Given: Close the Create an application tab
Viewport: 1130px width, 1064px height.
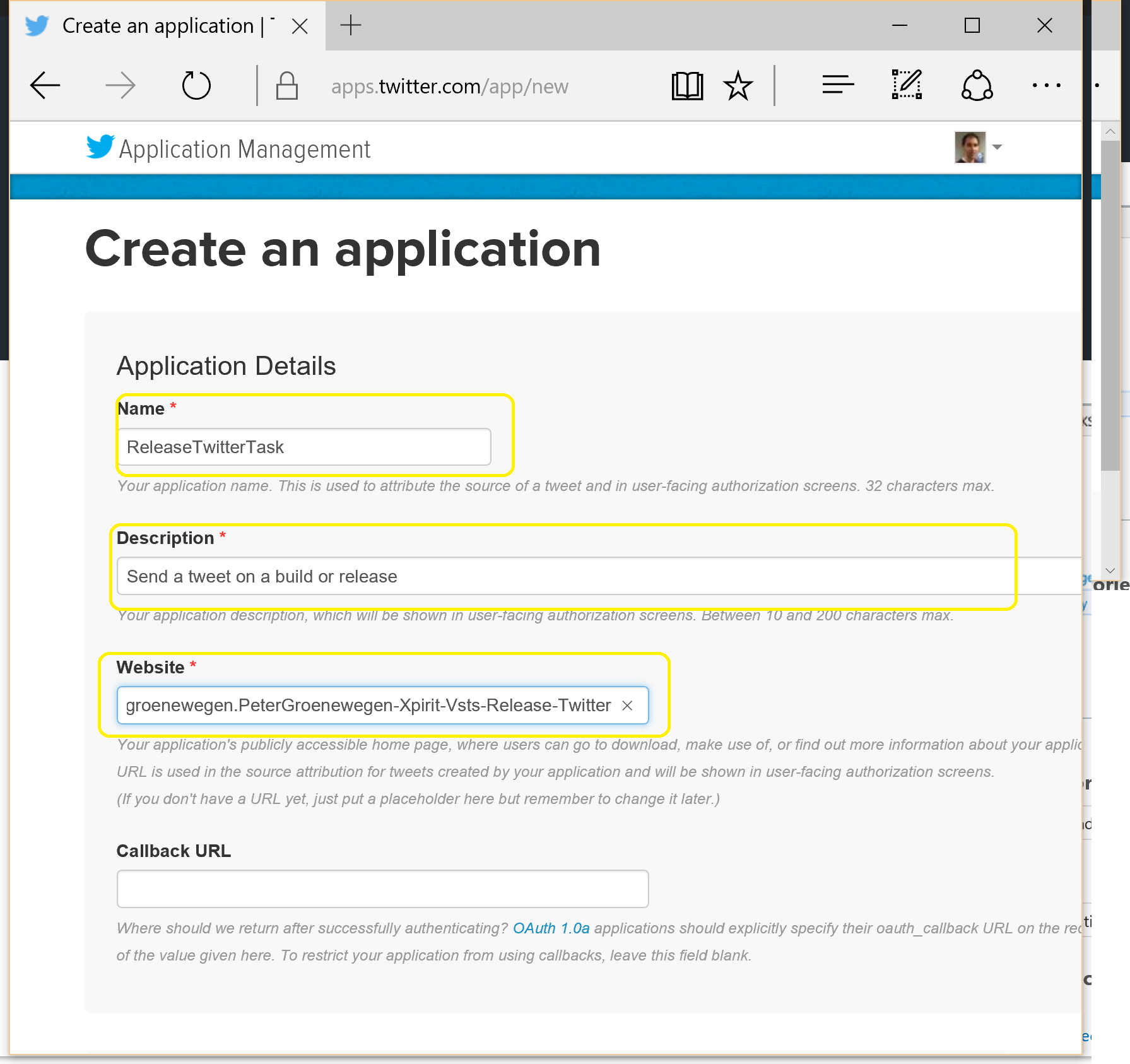Looking at the screenshot, I should (x=300, y=26).
